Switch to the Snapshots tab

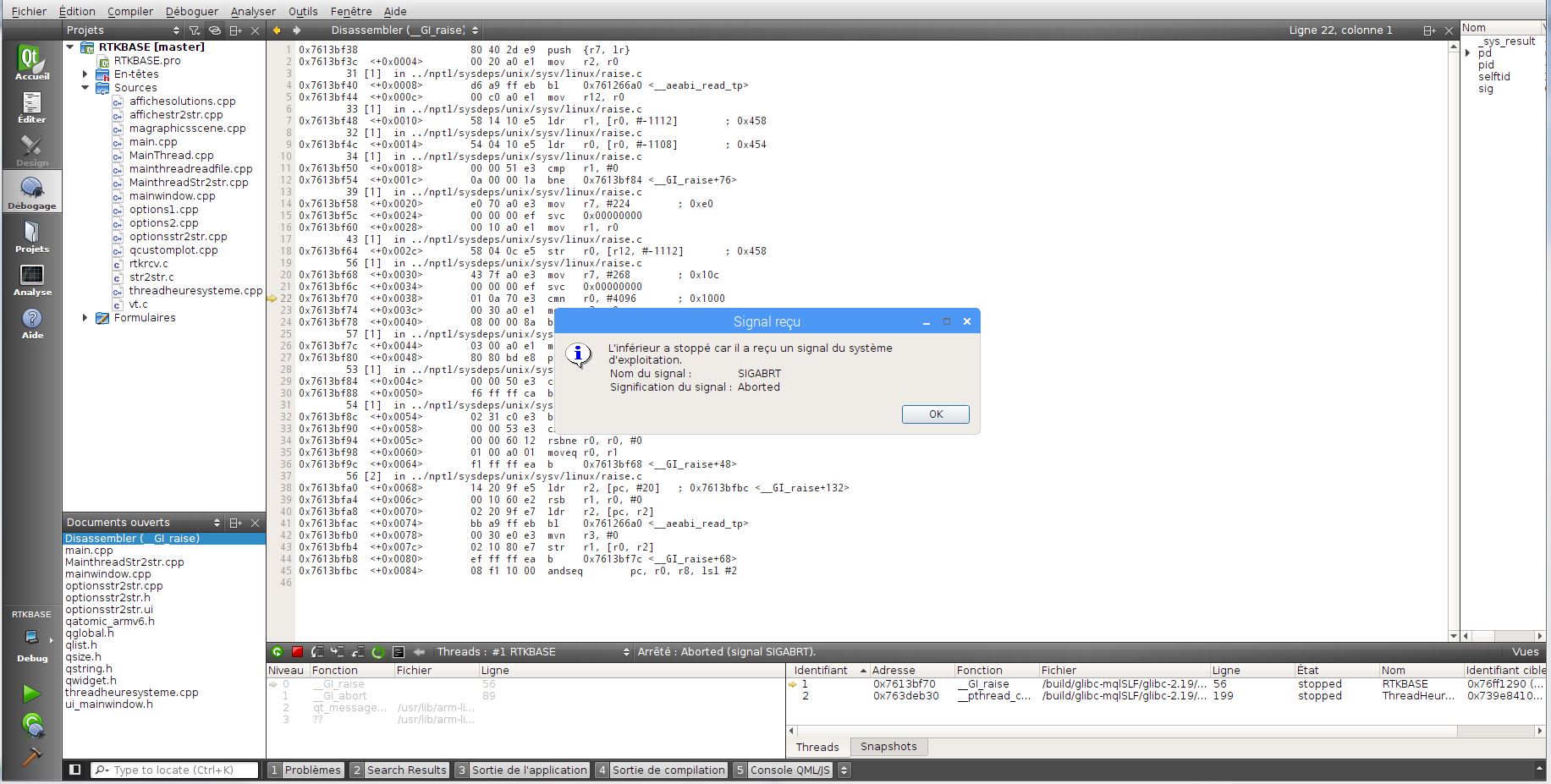click(x=888, y=747)
